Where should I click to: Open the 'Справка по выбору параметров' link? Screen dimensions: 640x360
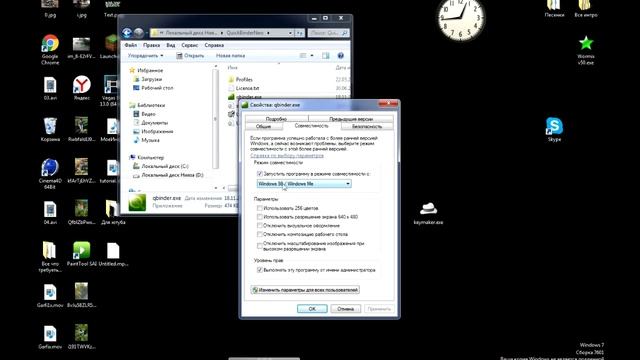tap(287, 156)
